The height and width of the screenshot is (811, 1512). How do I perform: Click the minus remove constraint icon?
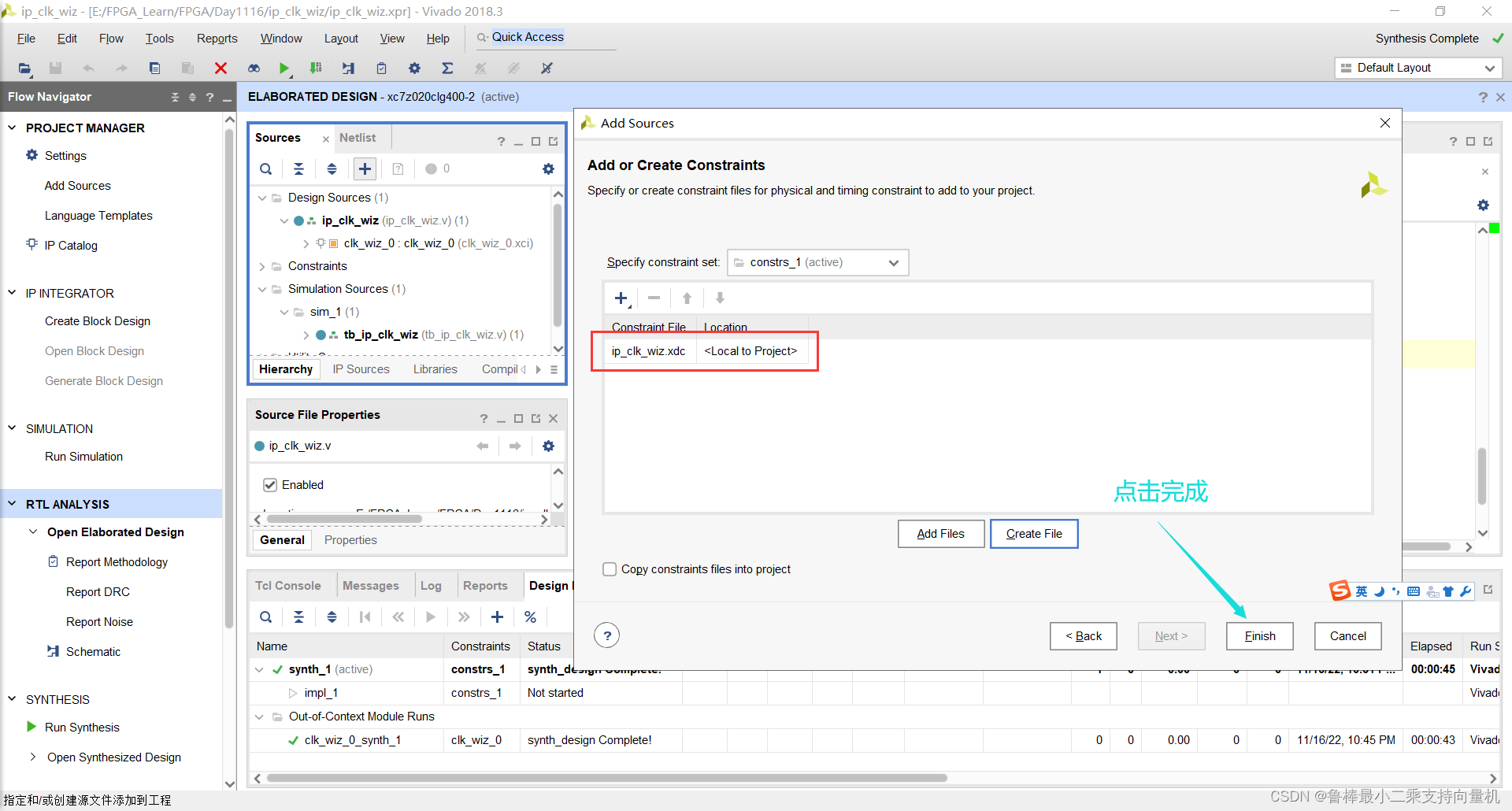pos(654,298)
